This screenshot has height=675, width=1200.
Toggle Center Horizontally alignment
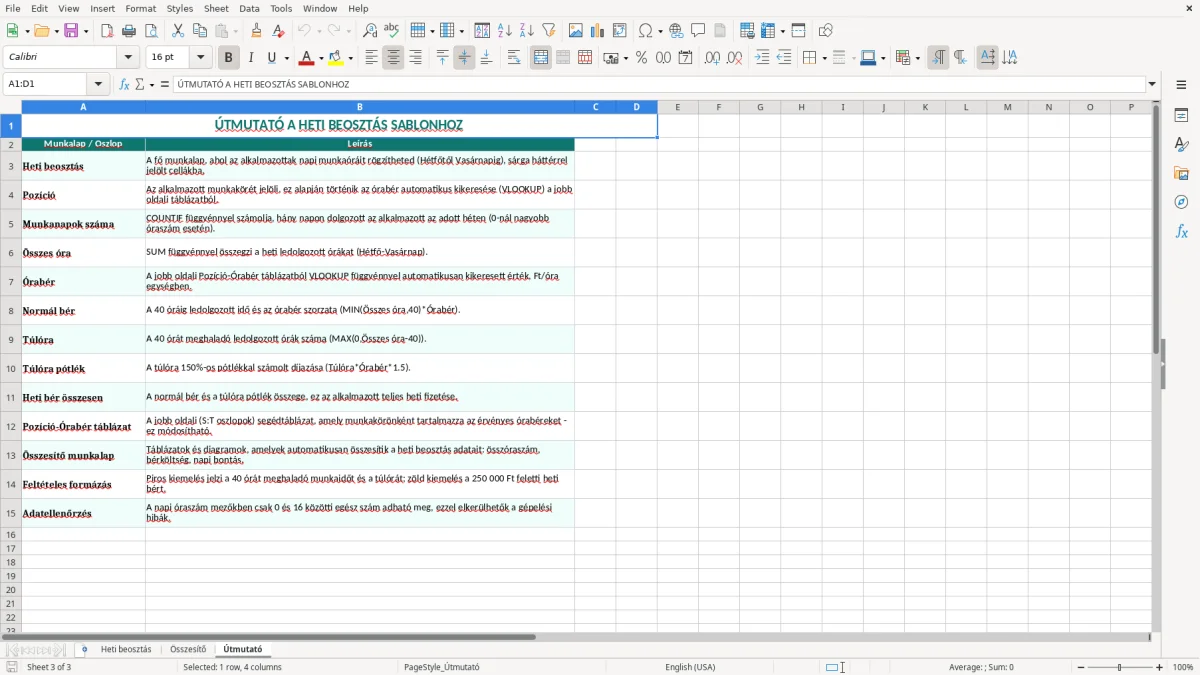[393, 58]
